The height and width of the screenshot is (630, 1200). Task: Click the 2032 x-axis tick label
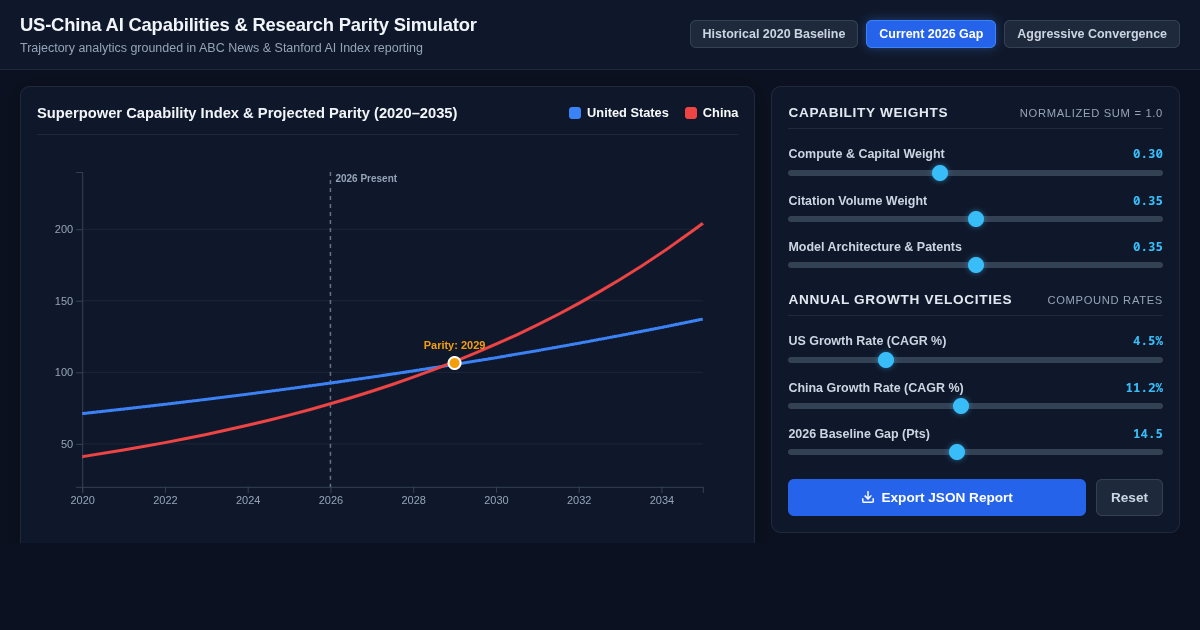click(x=579, y=500)
